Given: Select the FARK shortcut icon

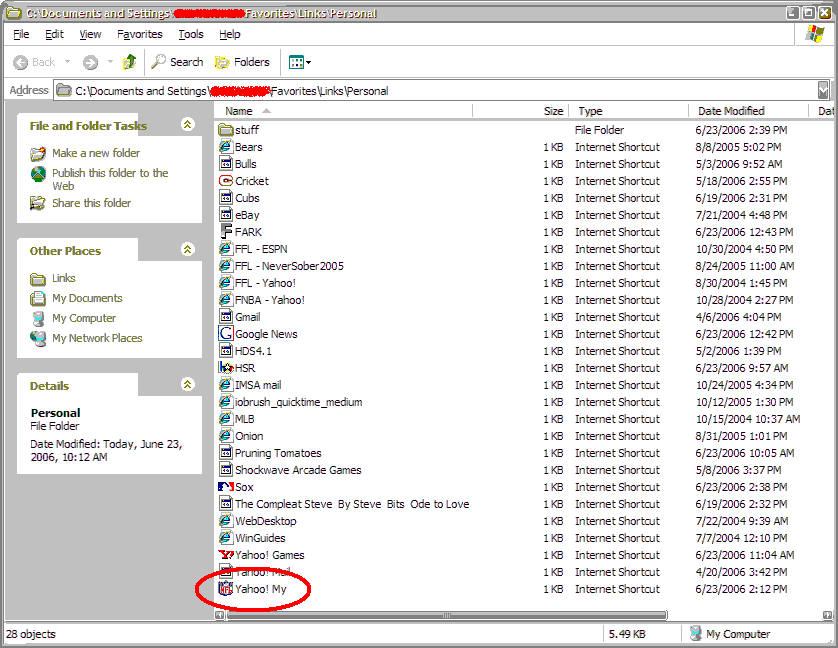Looking at the screenshot, I should click(226, 232).
